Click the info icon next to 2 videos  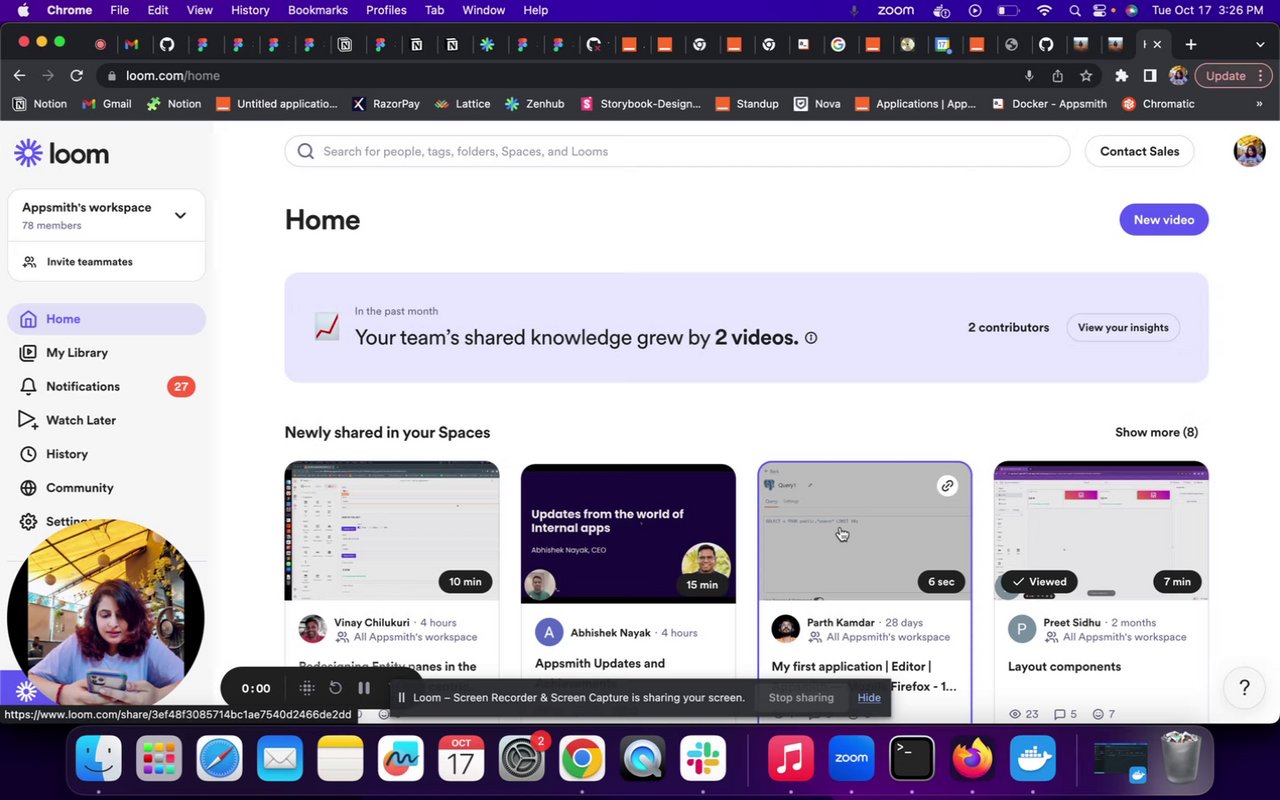[x=811, y=338]
